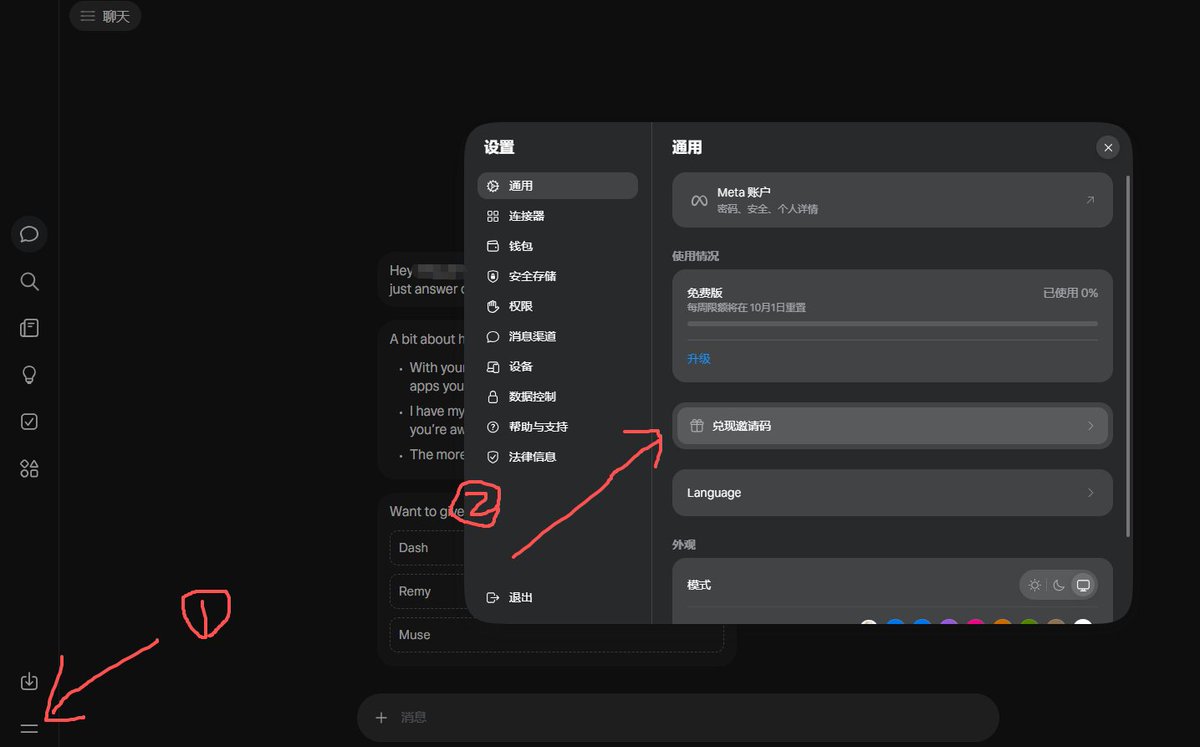Switch 模式 to the light sun option

click(x=1034, y=585)
